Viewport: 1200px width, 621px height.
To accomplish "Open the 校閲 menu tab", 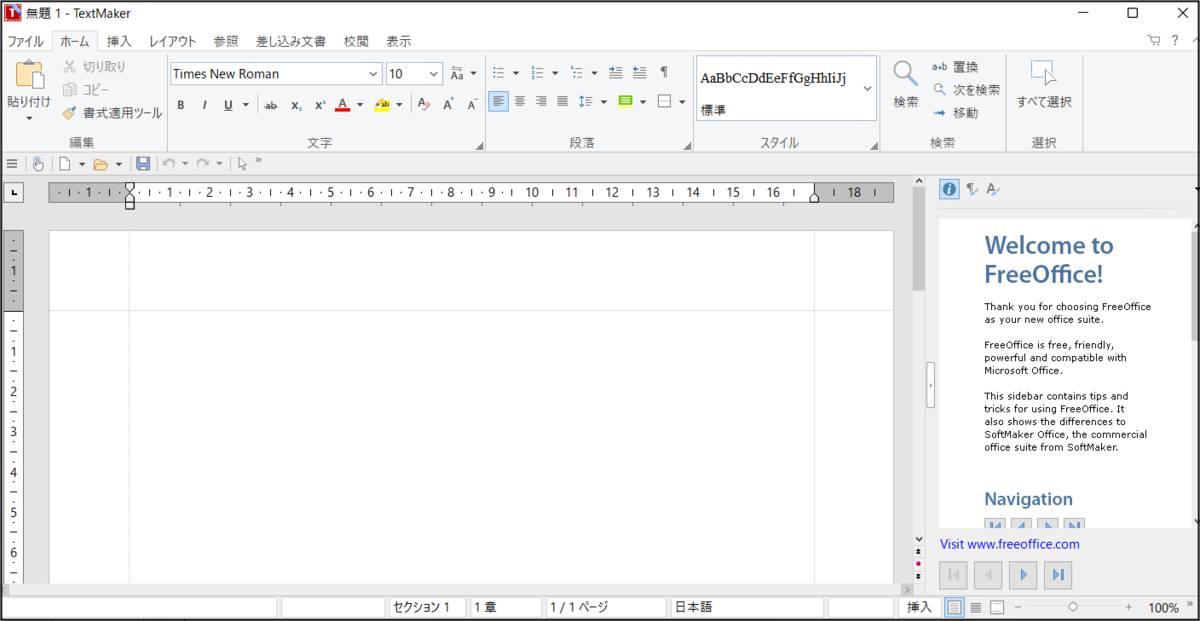I will pyautogui.click(x=356, y=41).
